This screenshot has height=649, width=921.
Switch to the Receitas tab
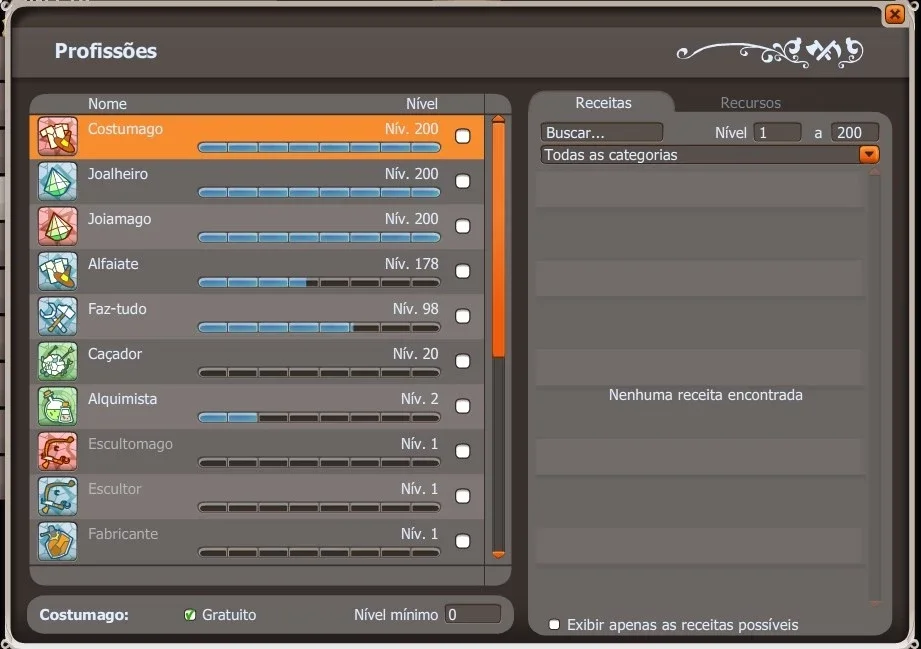[x=603, y=103]
